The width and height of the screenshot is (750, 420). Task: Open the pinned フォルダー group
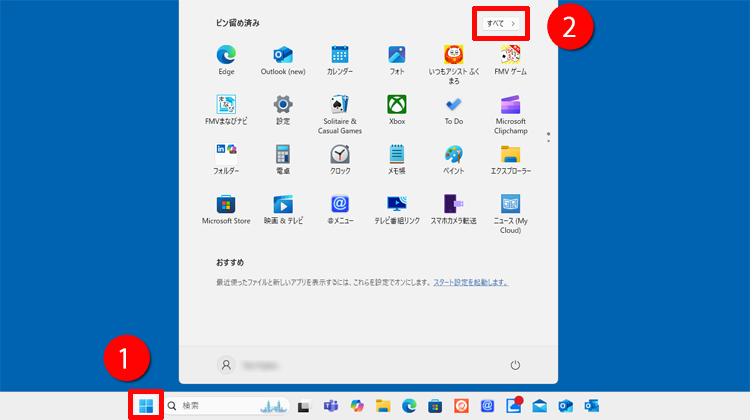tap(226, 159)
